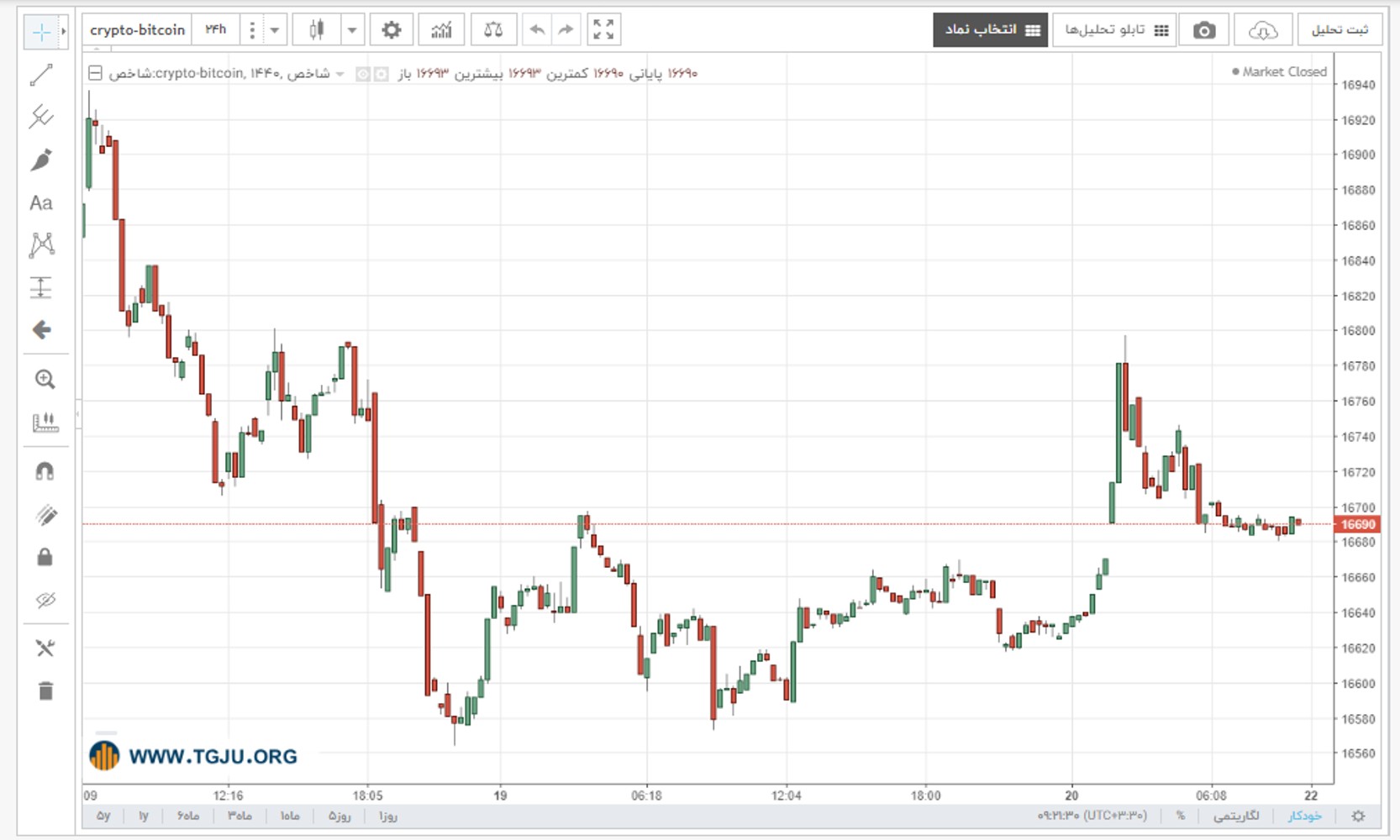Image resolution: width=1400 pixels, height=840 pixels.
Task: Toggle the magnet snap mode
Action: (x=45, y=471)
